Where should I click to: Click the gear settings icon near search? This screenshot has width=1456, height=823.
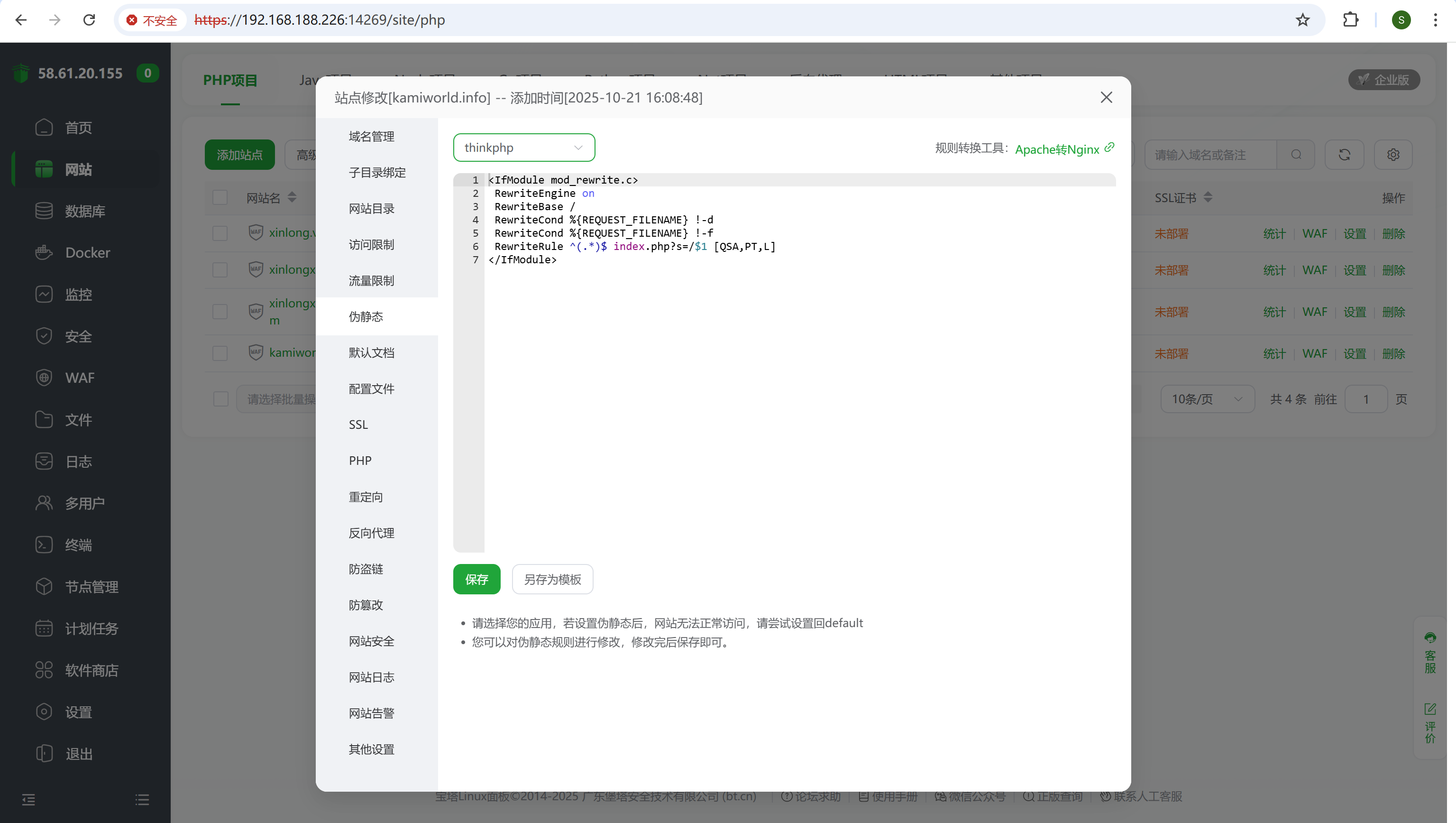coord(1392,155)
